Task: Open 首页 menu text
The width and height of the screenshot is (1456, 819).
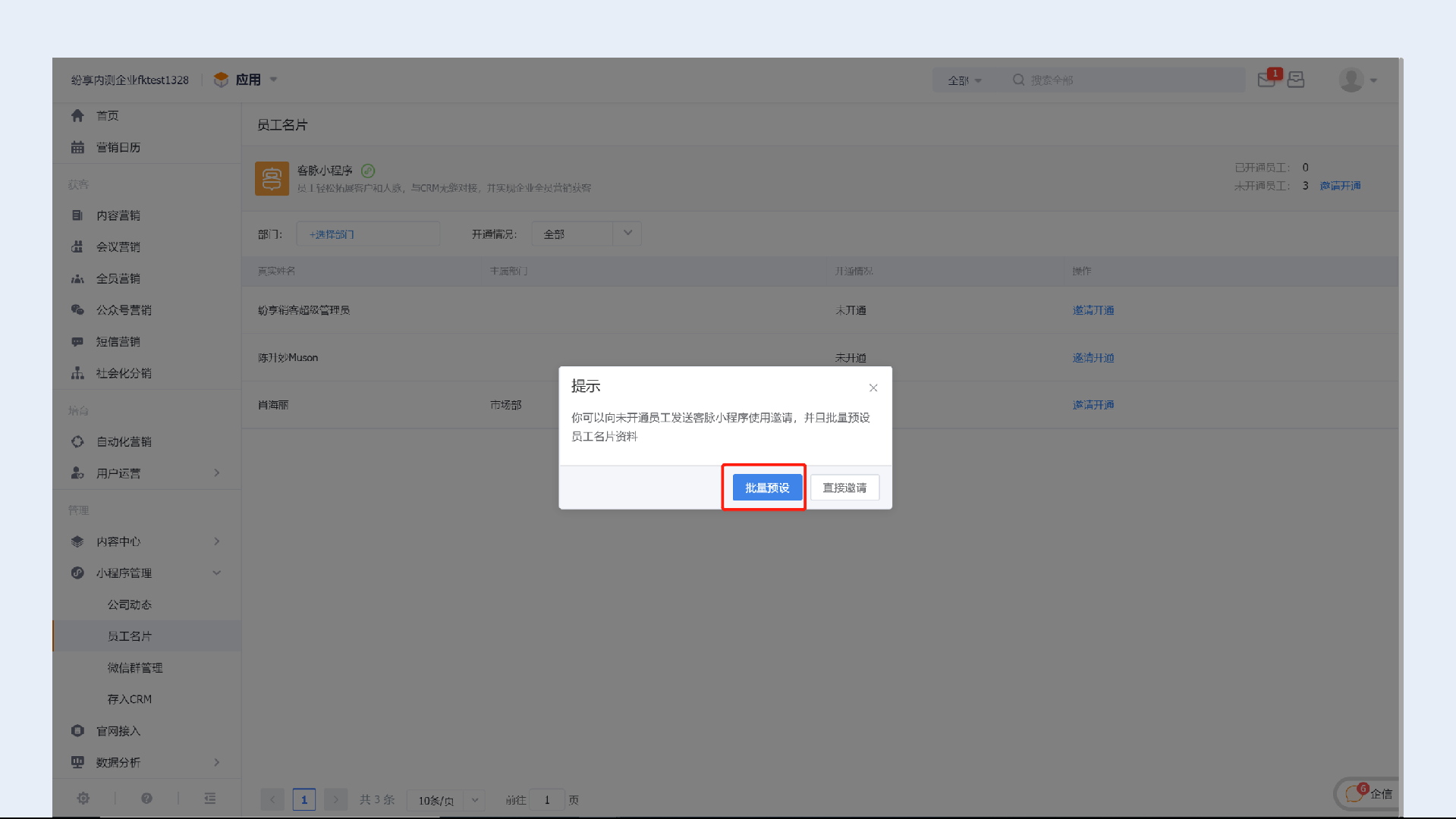Action: pos(108,115)
